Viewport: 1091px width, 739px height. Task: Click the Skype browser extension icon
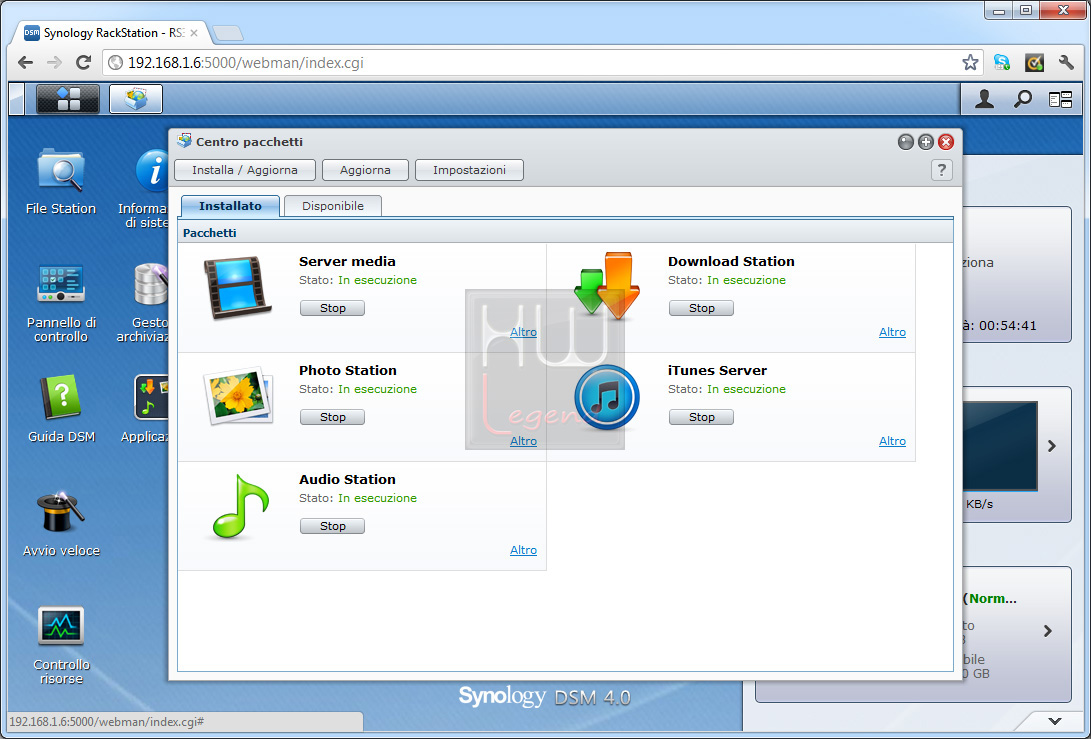(1002, 63)
